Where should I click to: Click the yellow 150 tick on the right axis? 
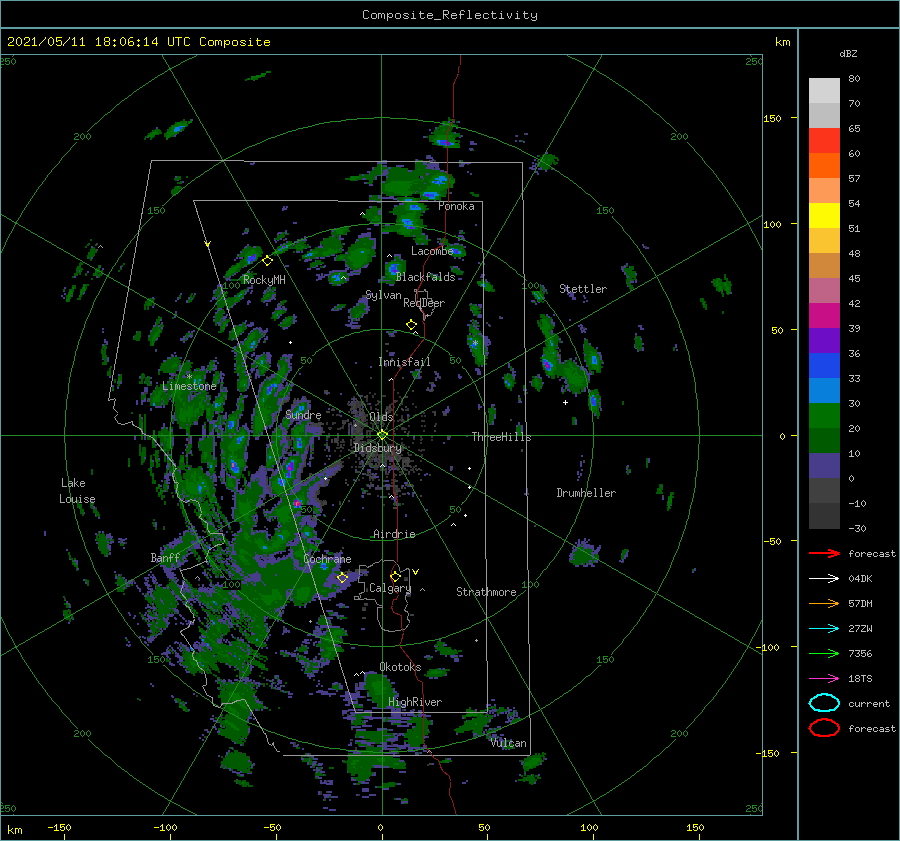[772, 118]
